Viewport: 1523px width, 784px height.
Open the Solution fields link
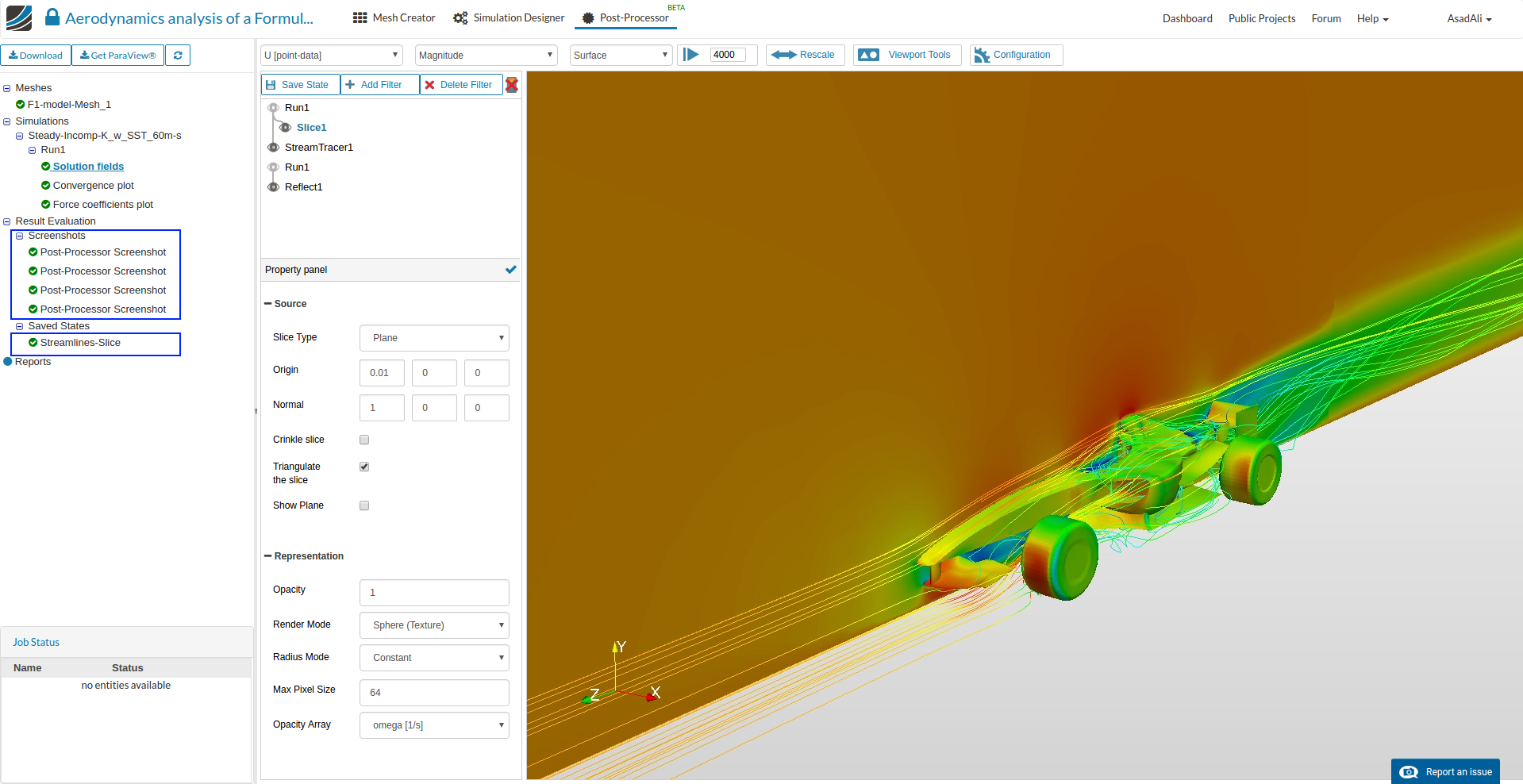click(x=88, y=167)
